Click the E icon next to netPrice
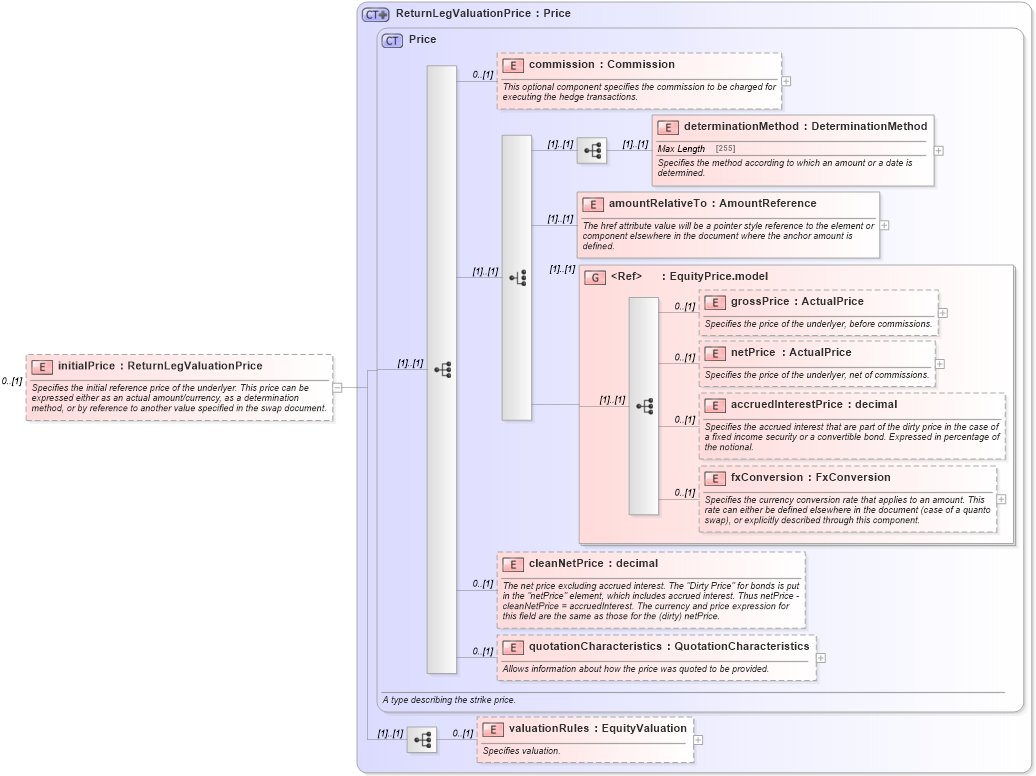This screenshot has height=776, width=1036. coord(715,354)
